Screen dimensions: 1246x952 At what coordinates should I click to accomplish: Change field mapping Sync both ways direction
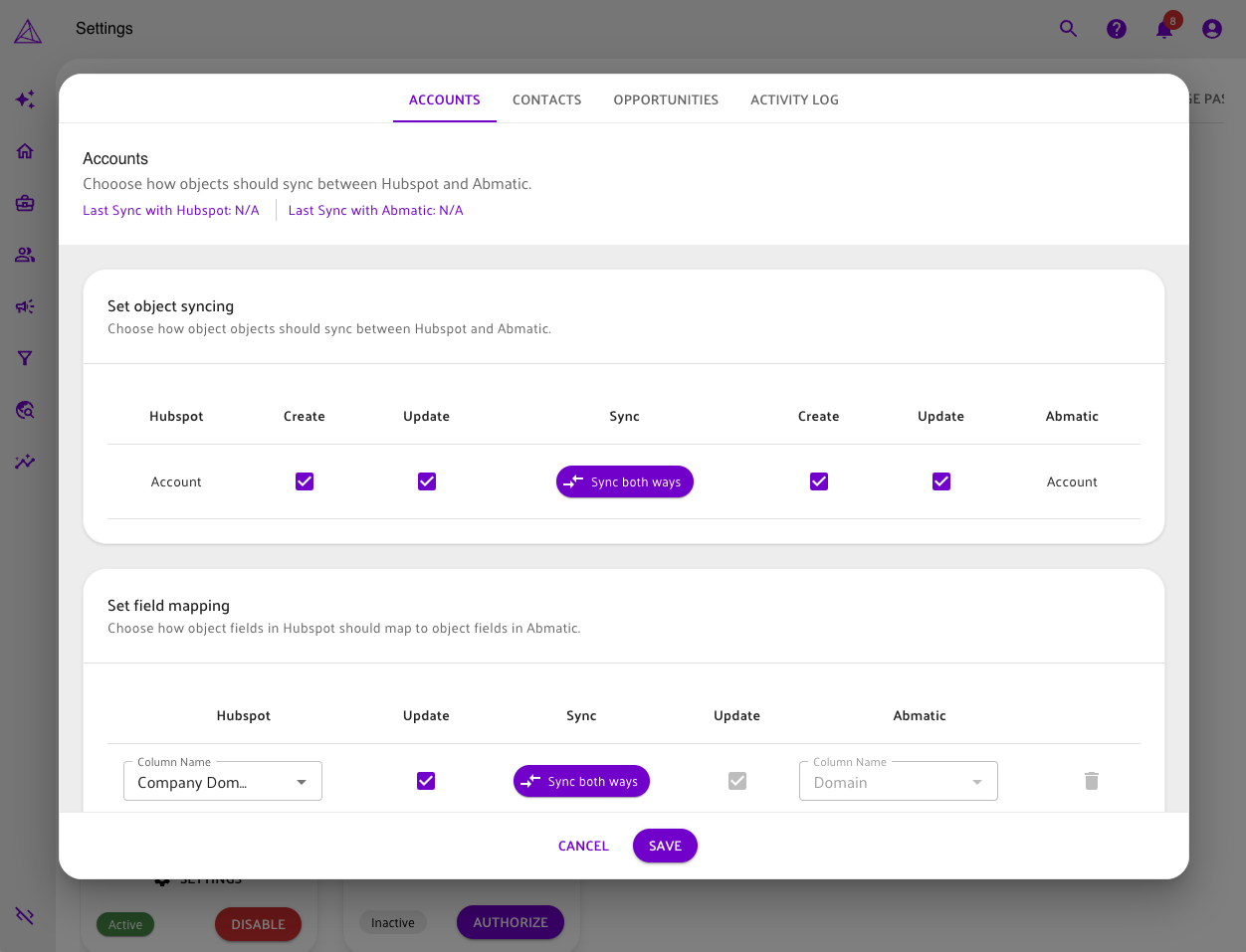pos(581,781)
